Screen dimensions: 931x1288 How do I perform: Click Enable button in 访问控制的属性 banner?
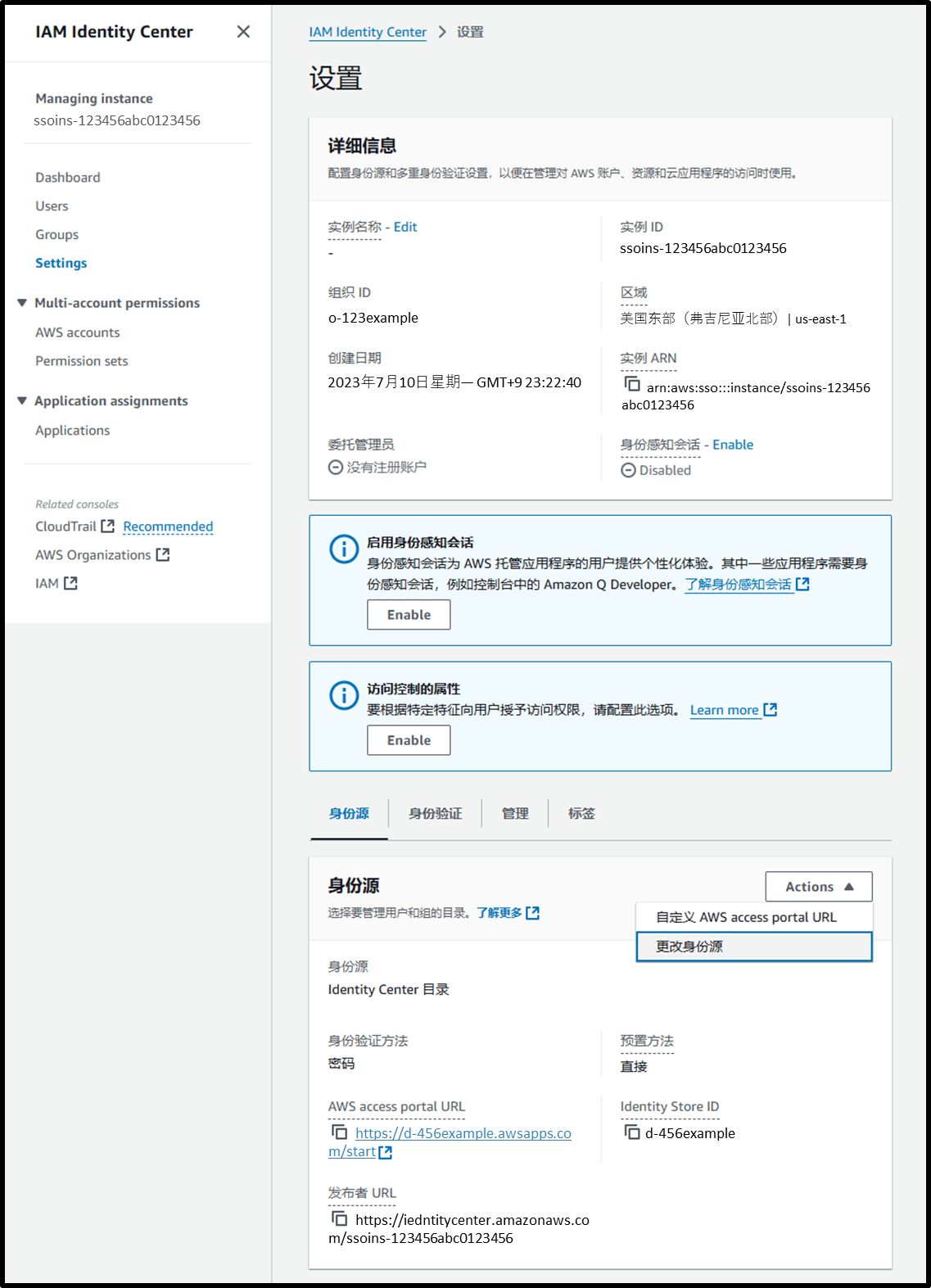tap(409, 740)
